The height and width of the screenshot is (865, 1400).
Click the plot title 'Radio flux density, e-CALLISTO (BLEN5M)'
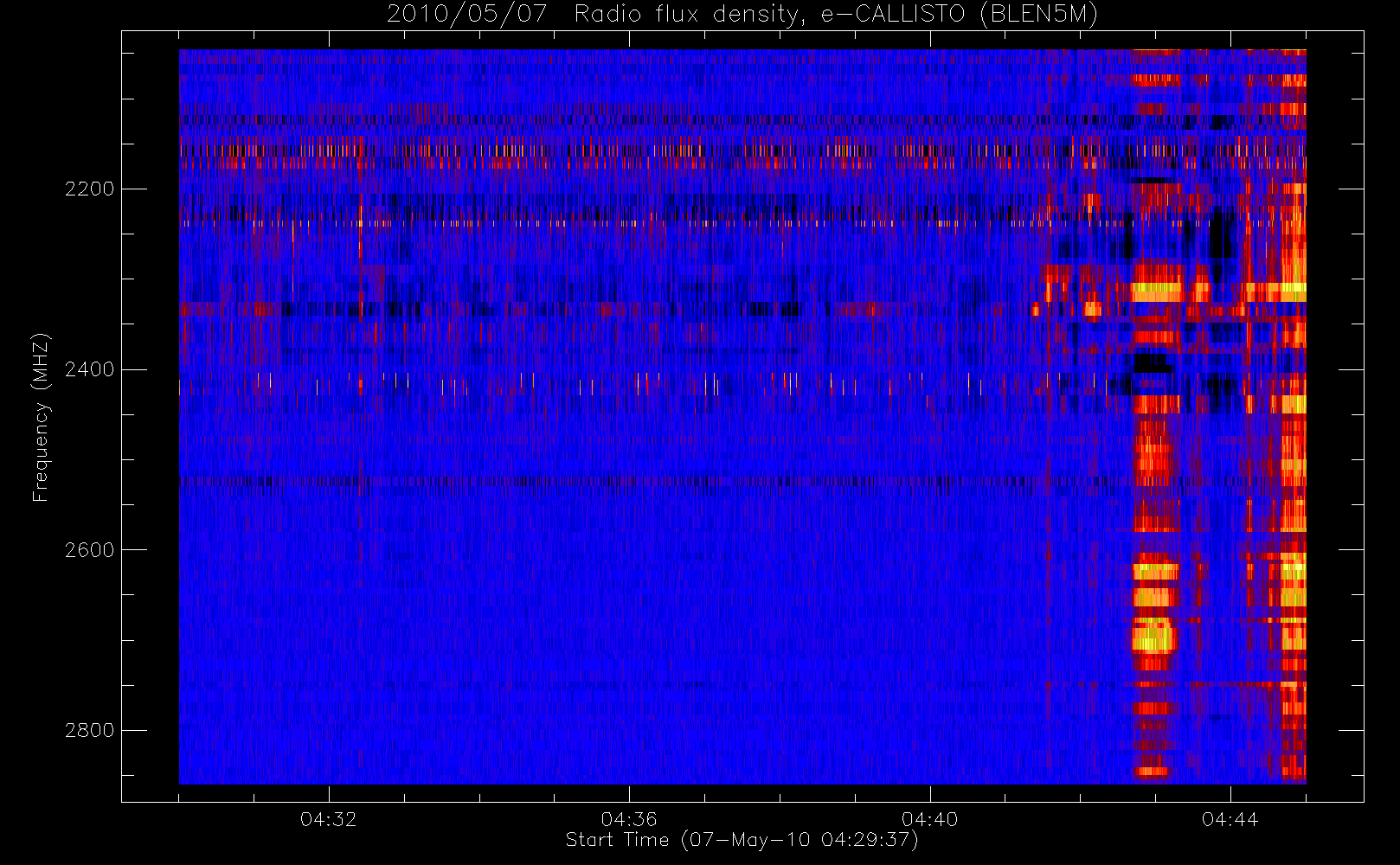(836, 15)
